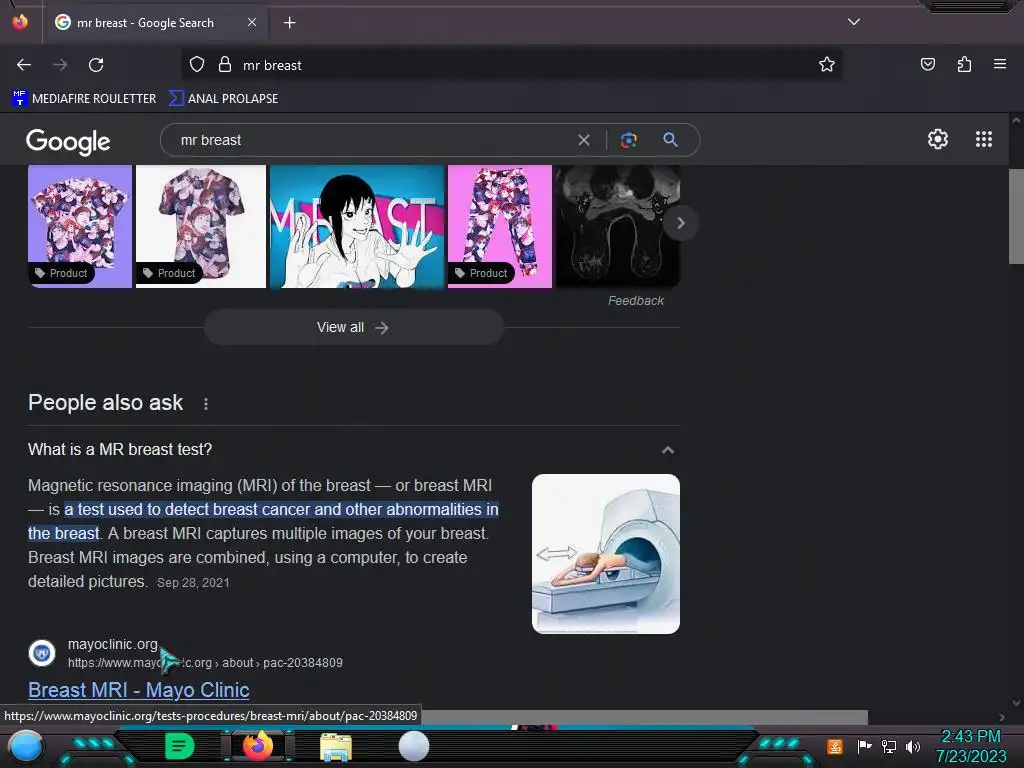Click the mayoclinic.org site icon

(42, 653)
